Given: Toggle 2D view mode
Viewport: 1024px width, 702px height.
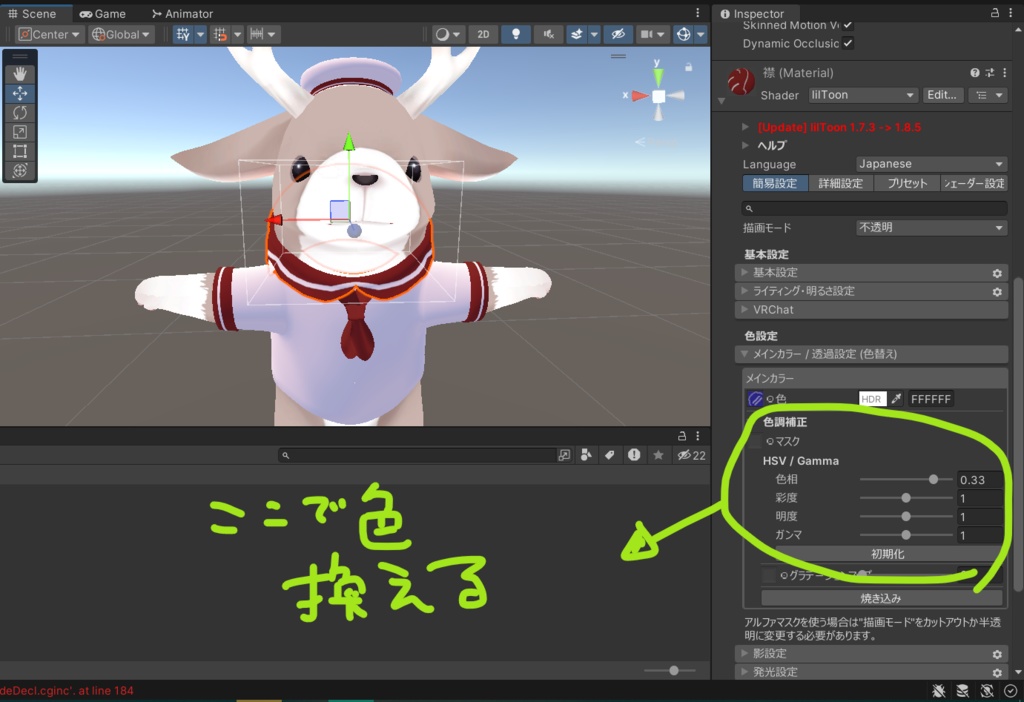Looking at the screenshot, I should point(483,34).
